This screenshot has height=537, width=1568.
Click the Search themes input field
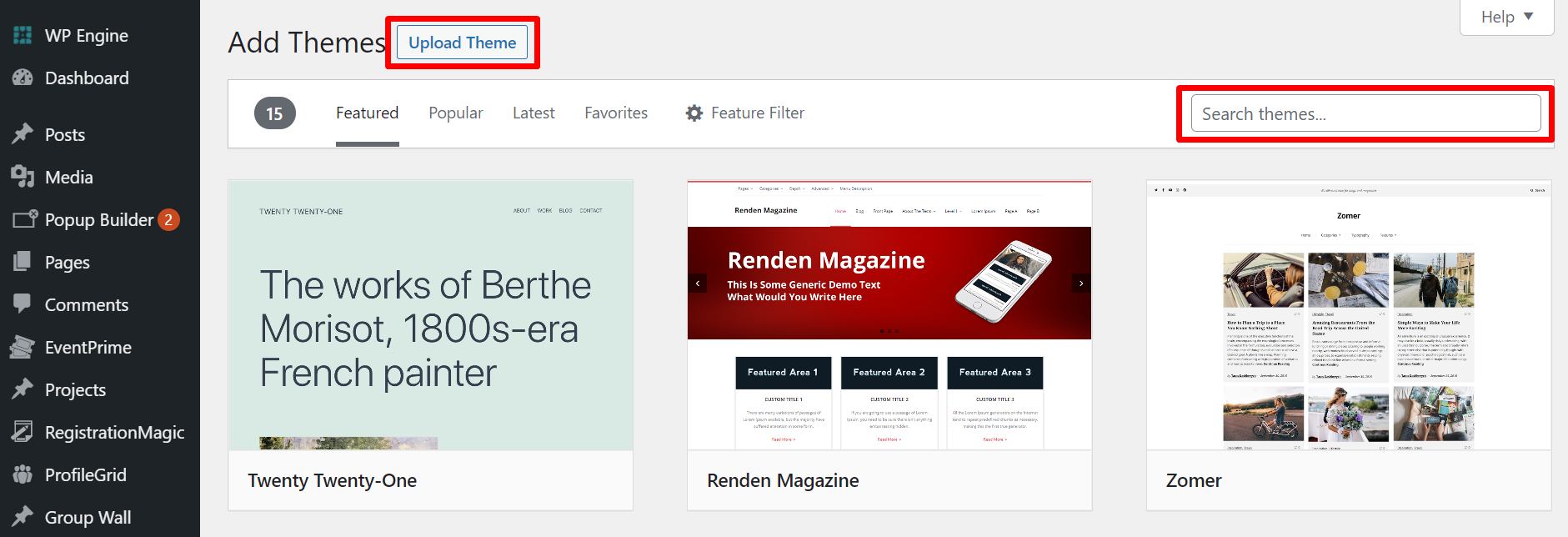coord(1365,113)
